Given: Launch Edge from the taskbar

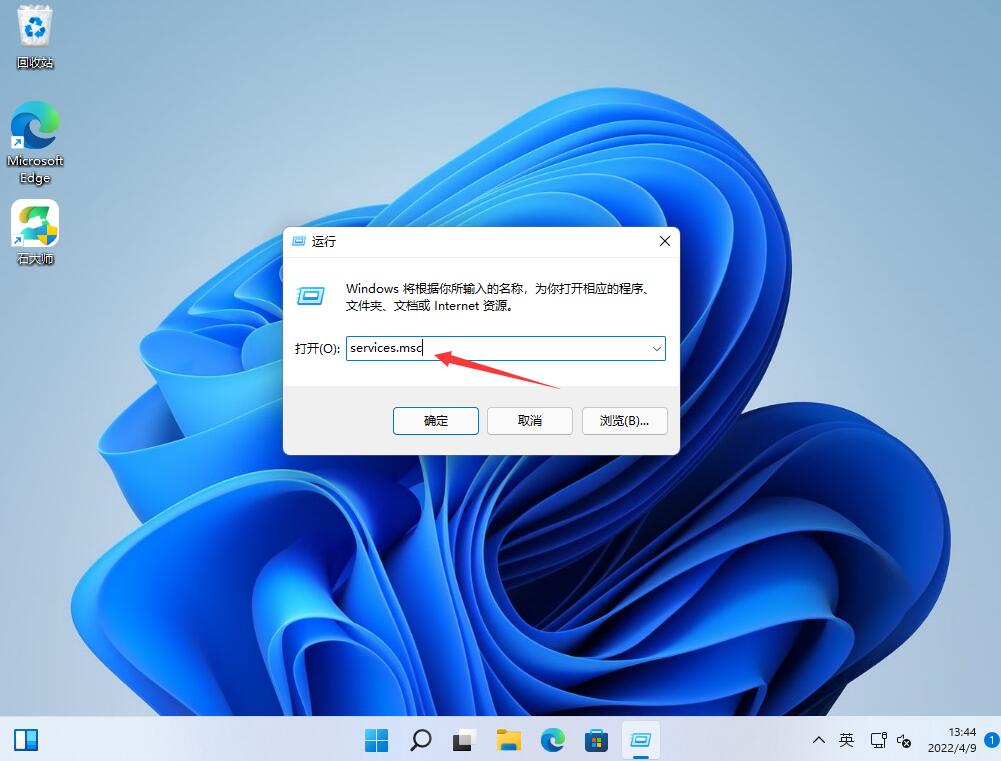Looking at the screenshot, I should click(552, 740).
